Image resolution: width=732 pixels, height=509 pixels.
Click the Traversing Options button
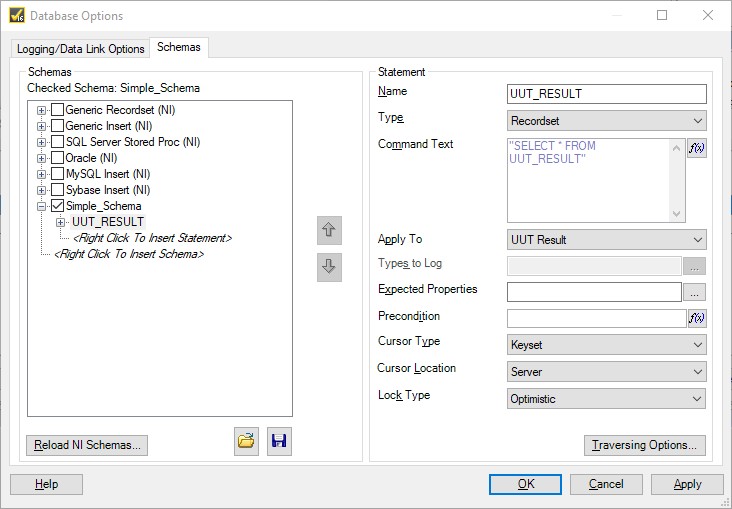point(645,445)
